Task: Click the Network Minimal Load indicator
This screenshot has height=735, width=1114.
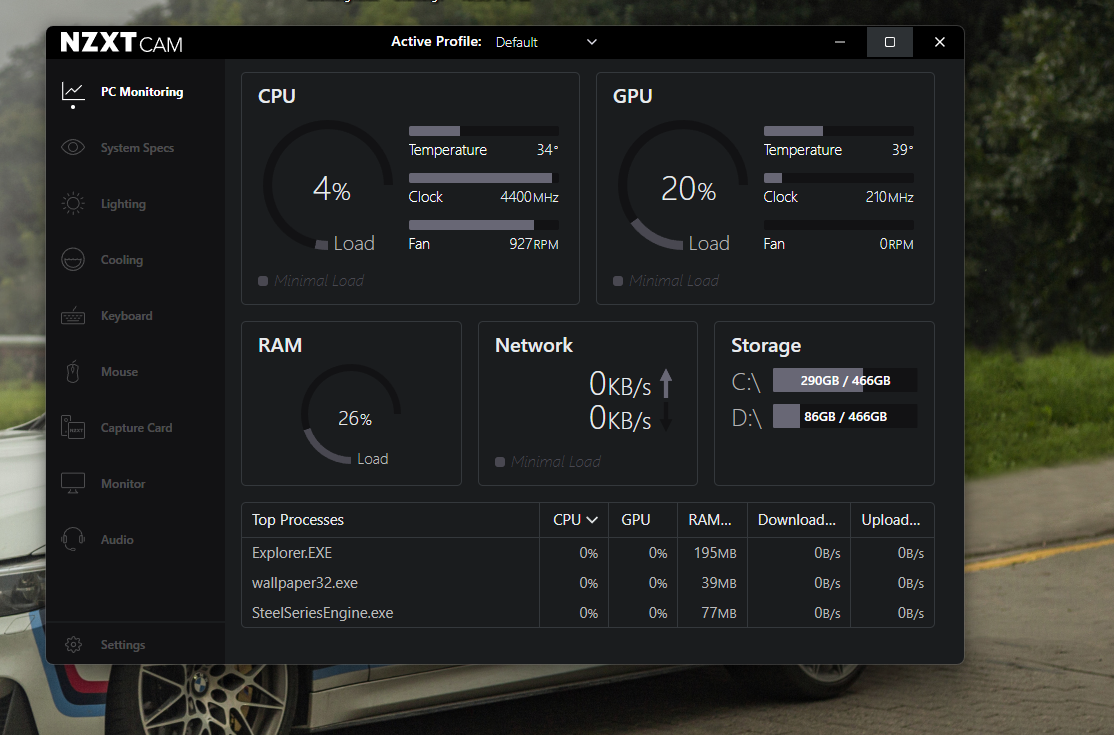Action: (x=548, y=462)
